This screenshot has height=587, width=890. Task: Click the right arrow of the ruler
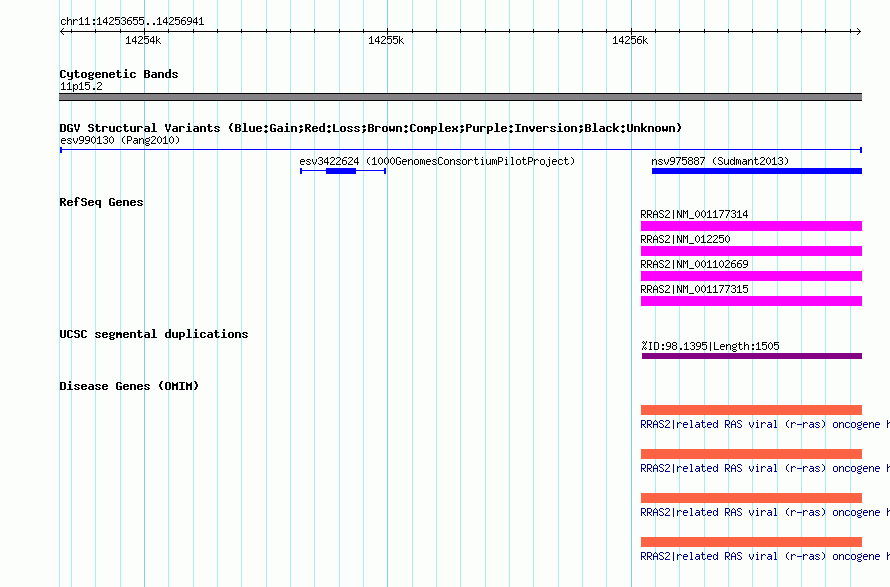[858, 31]
